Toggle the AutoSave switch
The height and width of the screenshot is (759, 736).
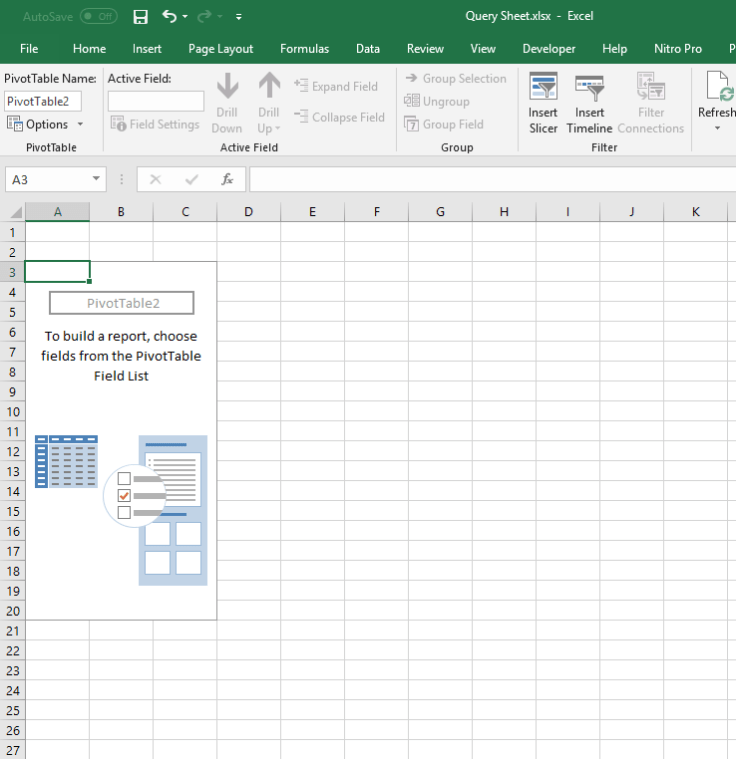coord(98,17)
